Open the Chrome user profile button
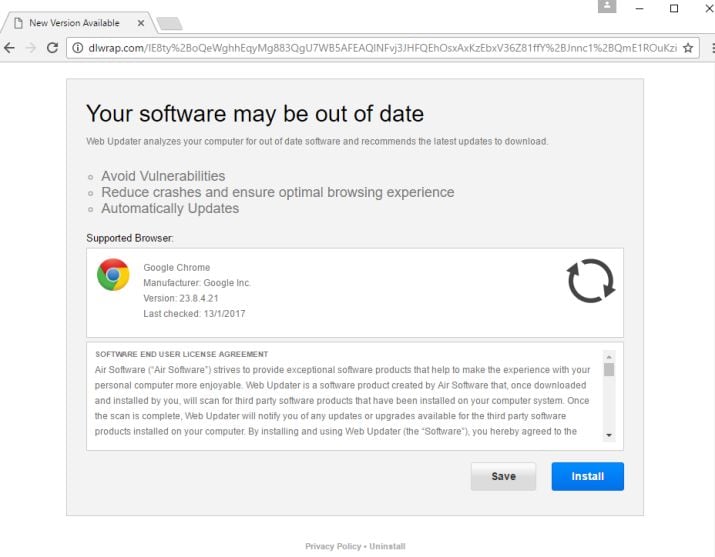715x557 pixels. (607, 7)
